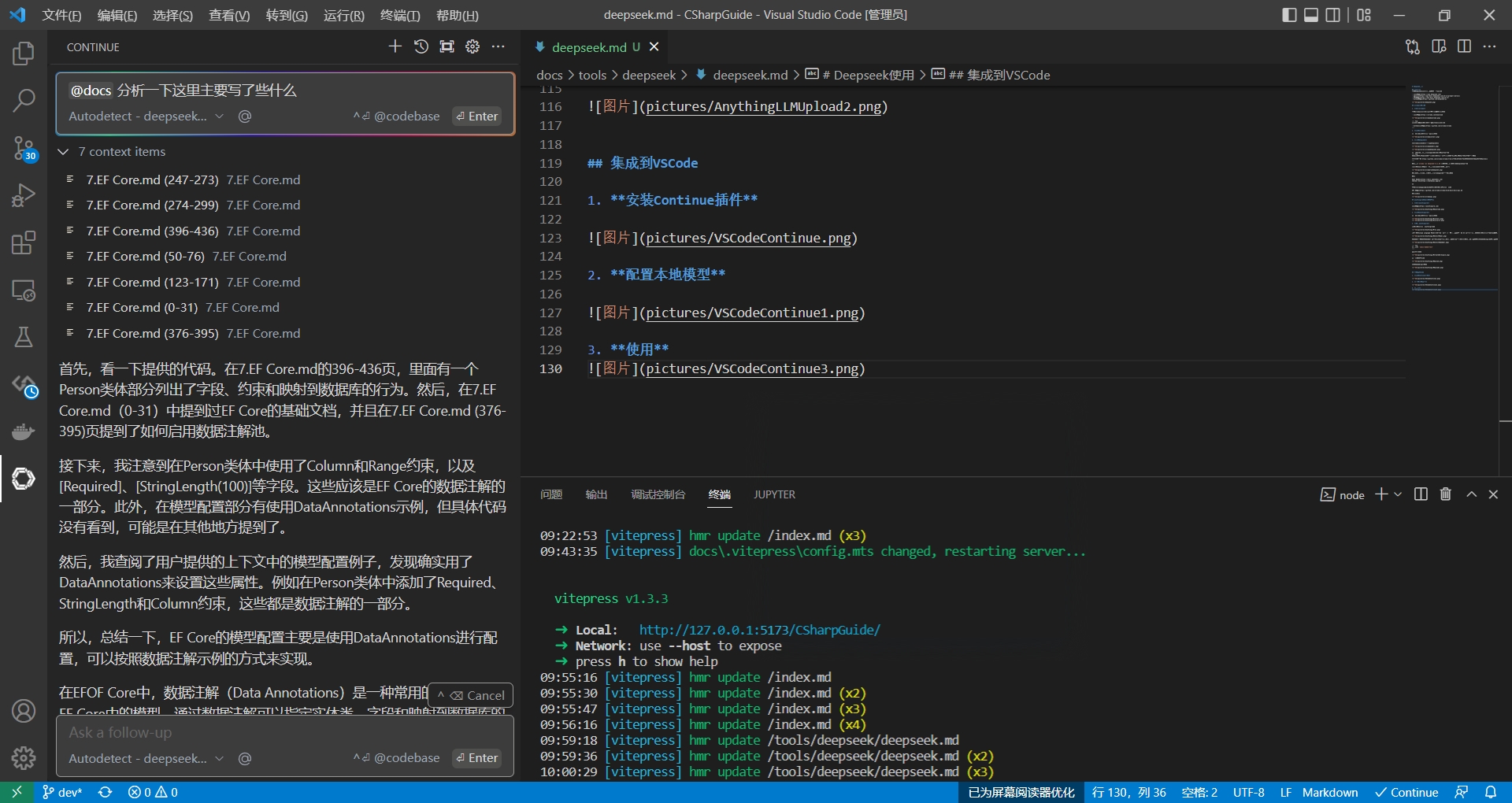1512x803 pixels.
Task: Open the Continue extension sidebar icon
Action: [x=24, y=478]
